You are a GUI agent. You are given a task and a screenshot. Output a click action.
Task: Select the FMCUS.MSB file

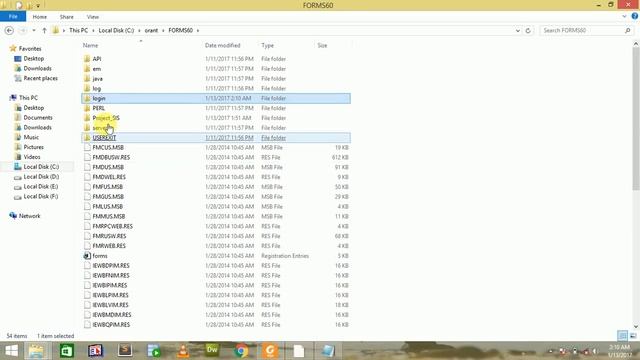coord(108,147)
